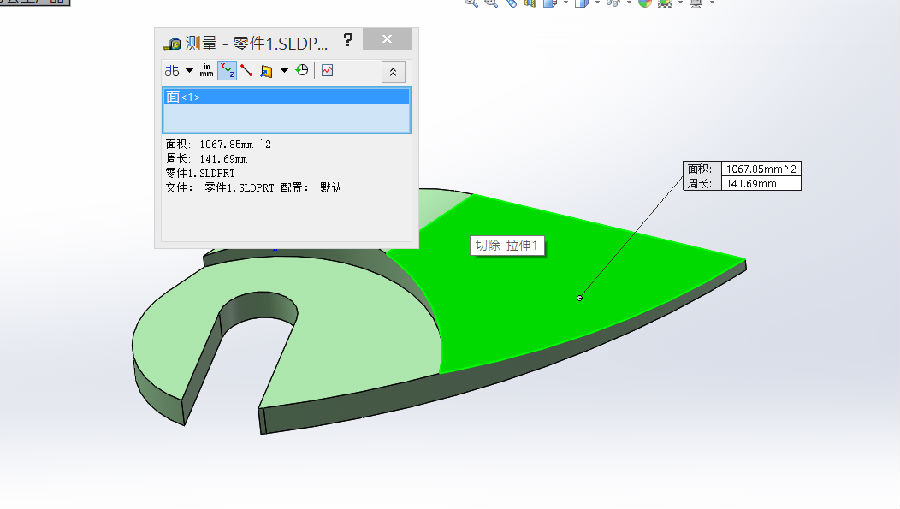This screenshot has height=509, width=900.
Task: Collapse the measure dialog with the double chevron
Action: point(393,72)
